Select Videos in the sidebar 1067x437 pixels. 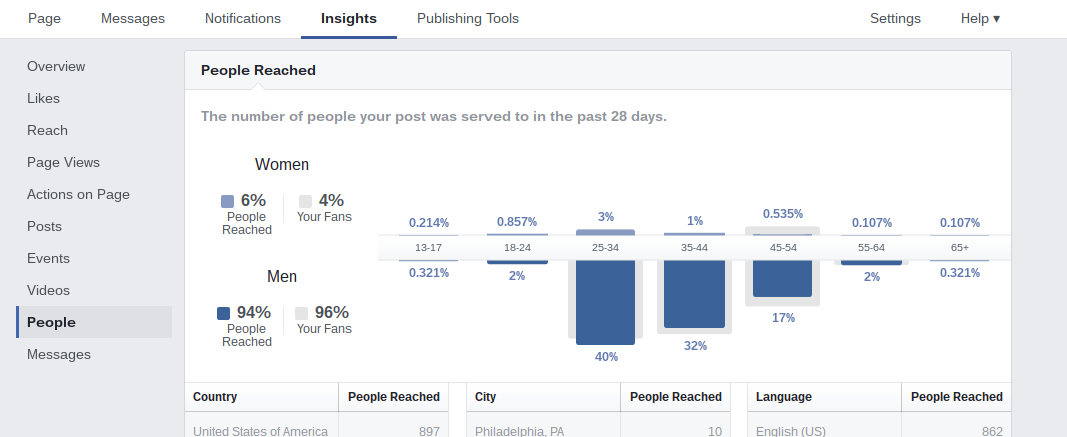point(48,291)
